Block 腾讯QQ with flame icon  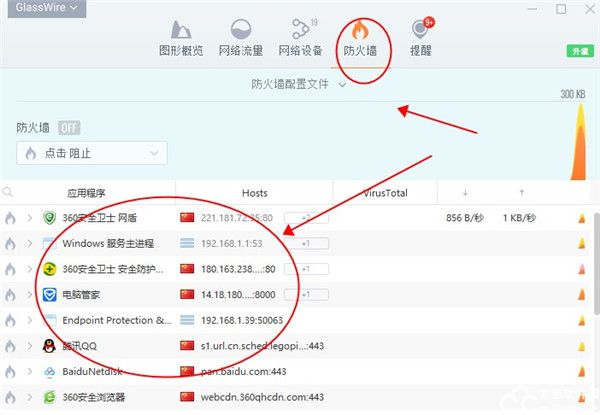(10, 346)
